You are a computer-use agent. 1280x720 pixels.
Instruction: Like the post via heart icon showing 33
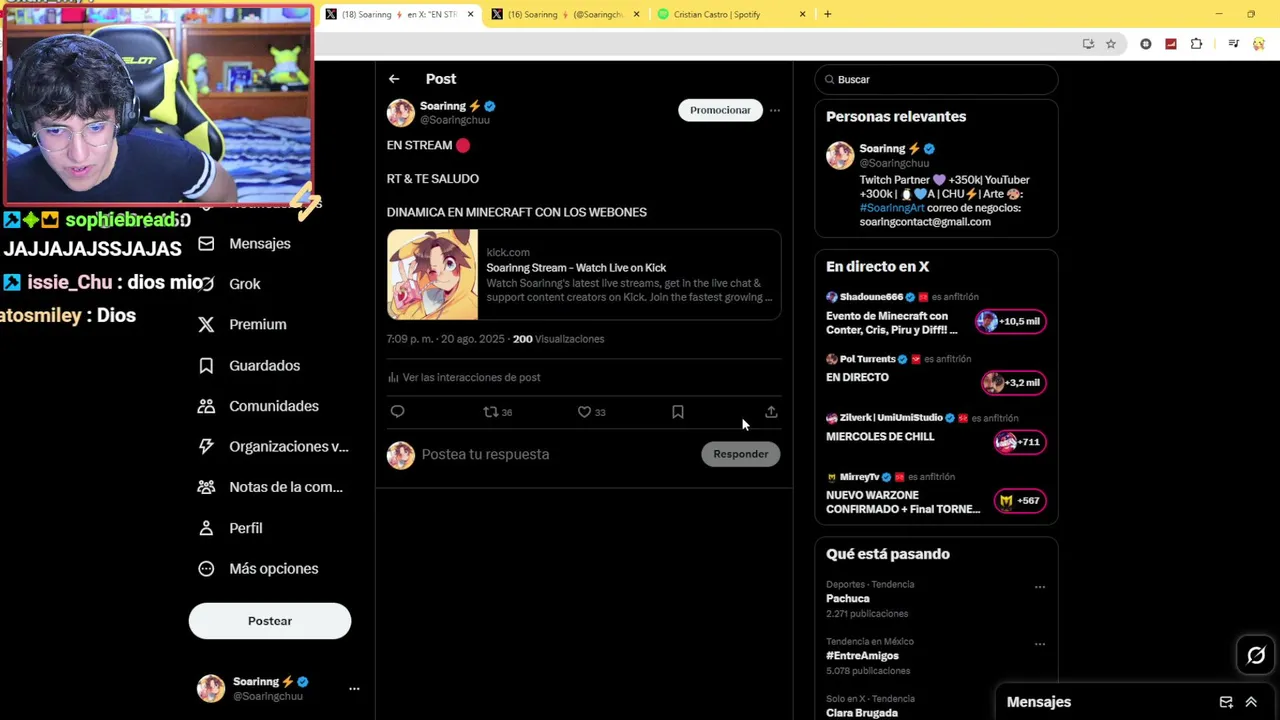point(584,411)
